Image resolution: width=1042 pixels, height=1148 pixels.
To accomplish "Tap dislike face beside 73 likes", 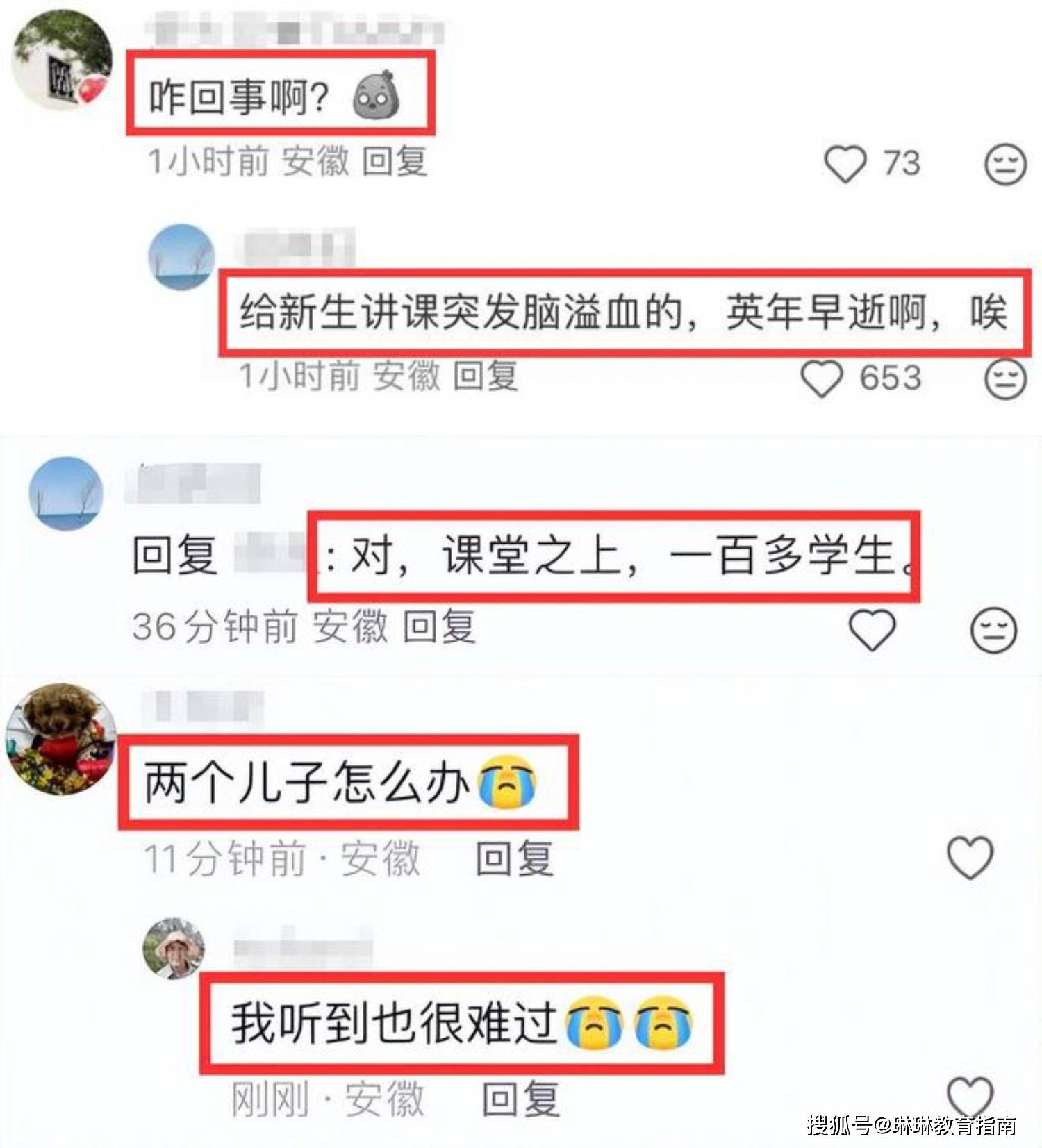I will coord(1005,165).
